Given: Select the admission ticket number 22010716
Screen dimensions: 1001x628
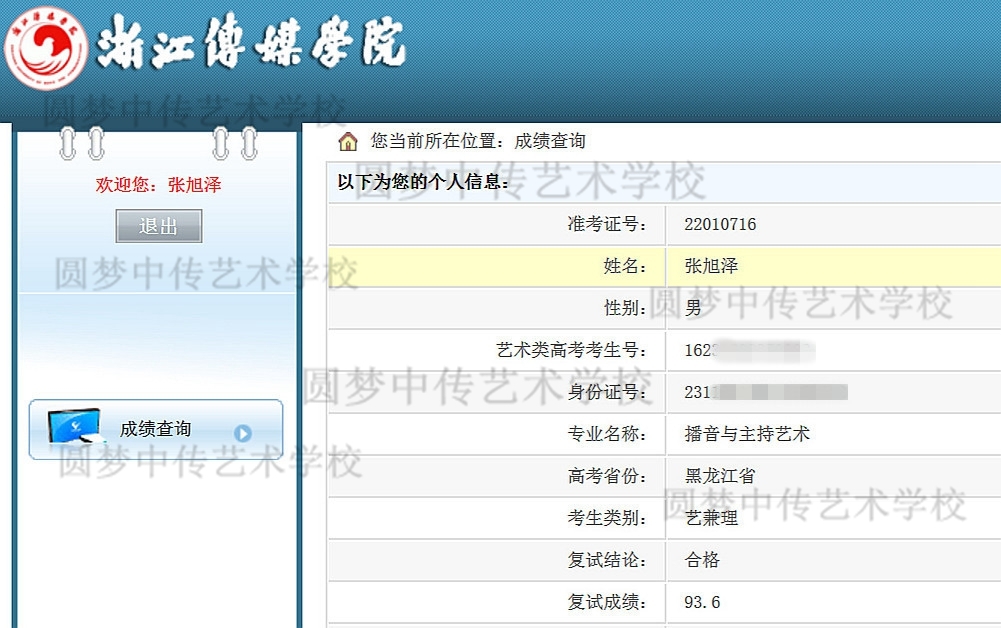Looking at the screenshot, I should (720, 224).
